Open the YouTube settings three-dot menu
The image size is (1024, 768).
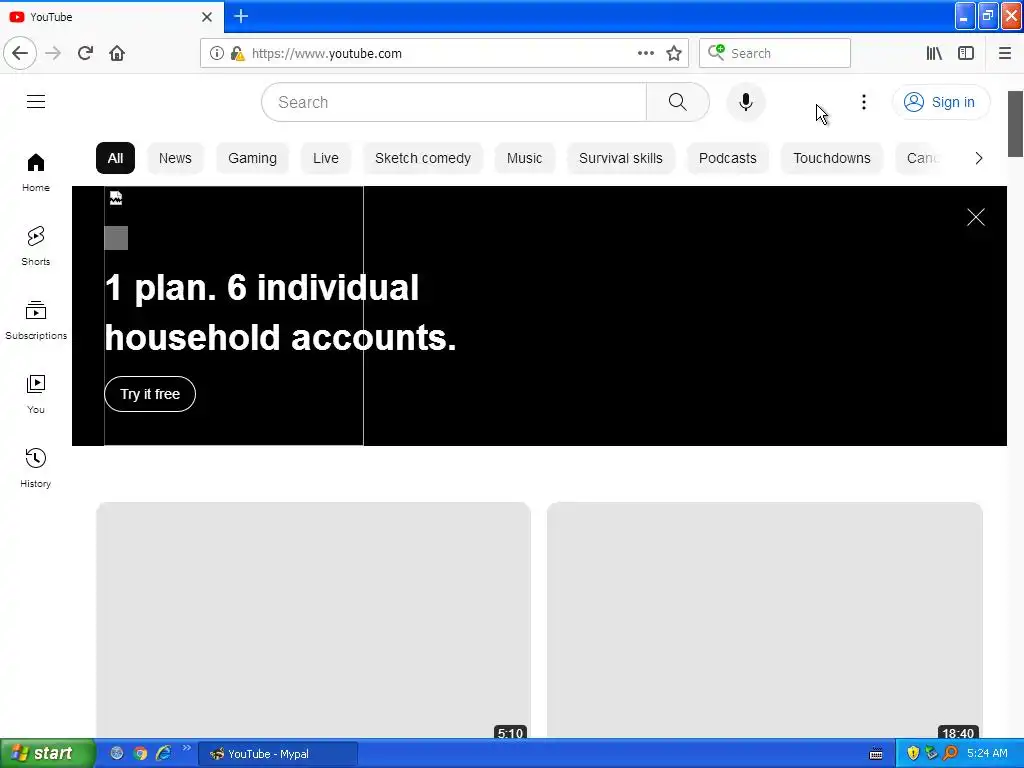(x=863, y=102)
